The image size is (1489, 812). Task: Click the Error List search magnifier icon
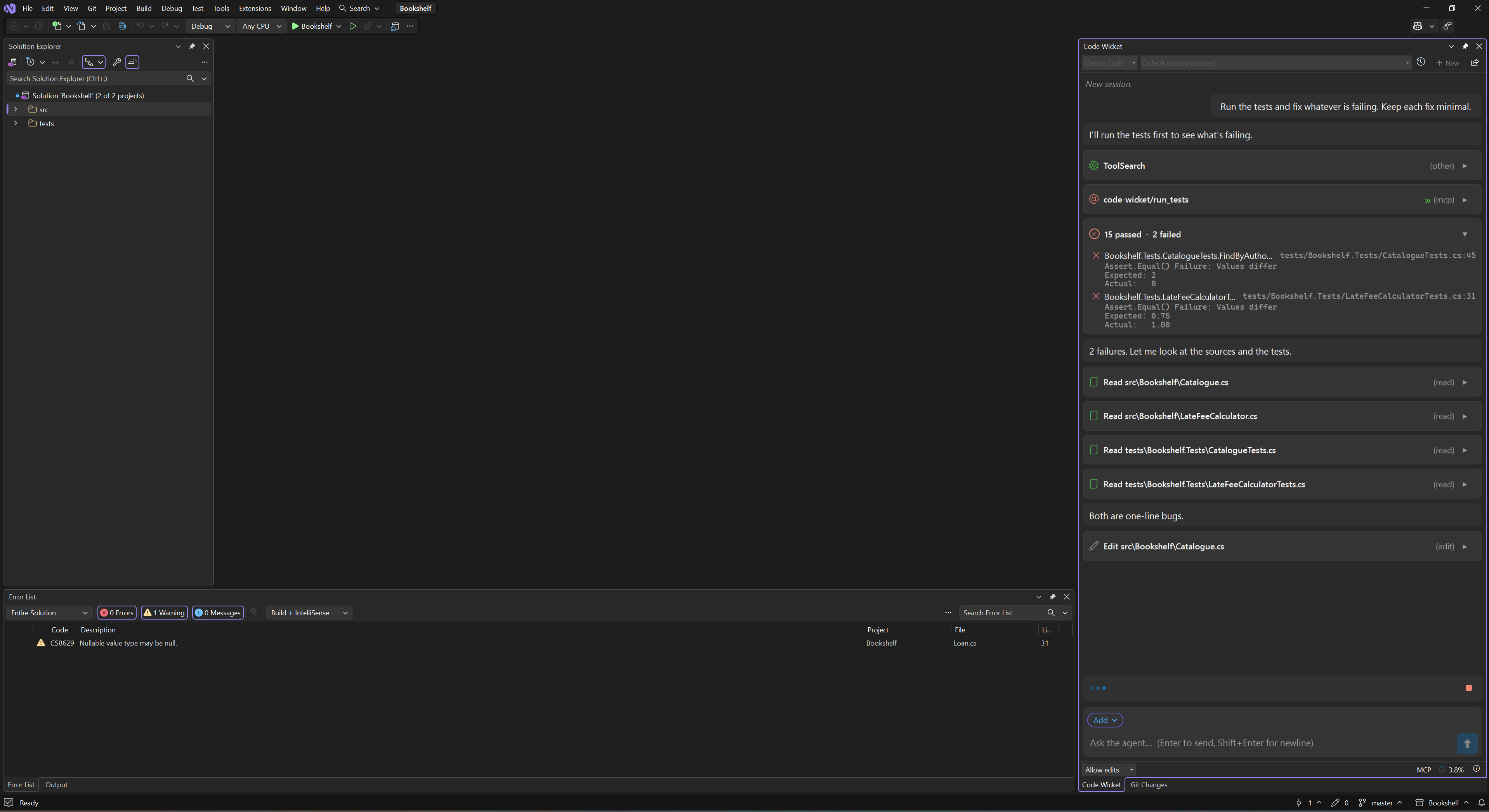1051,613
